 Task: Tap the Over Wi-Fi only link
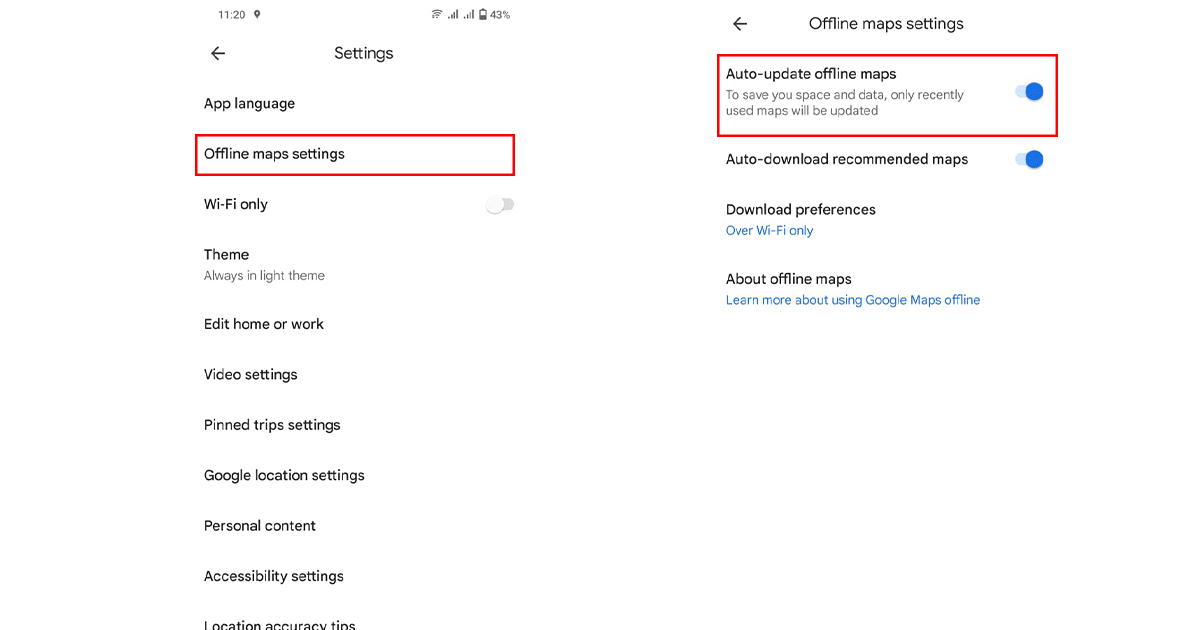pyautogui.click(x=770, y=231)
